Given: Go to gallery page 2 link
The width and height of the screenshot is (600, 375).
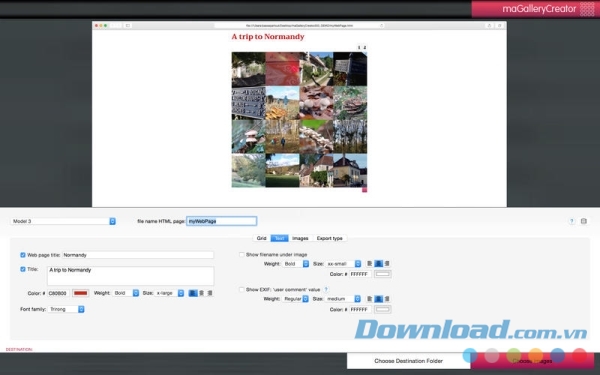Looking at the screenshot, I should [364, 47].
